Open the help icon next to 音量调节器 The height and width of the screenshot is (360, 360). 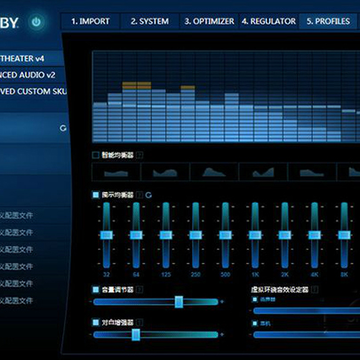tap(140, 290)
